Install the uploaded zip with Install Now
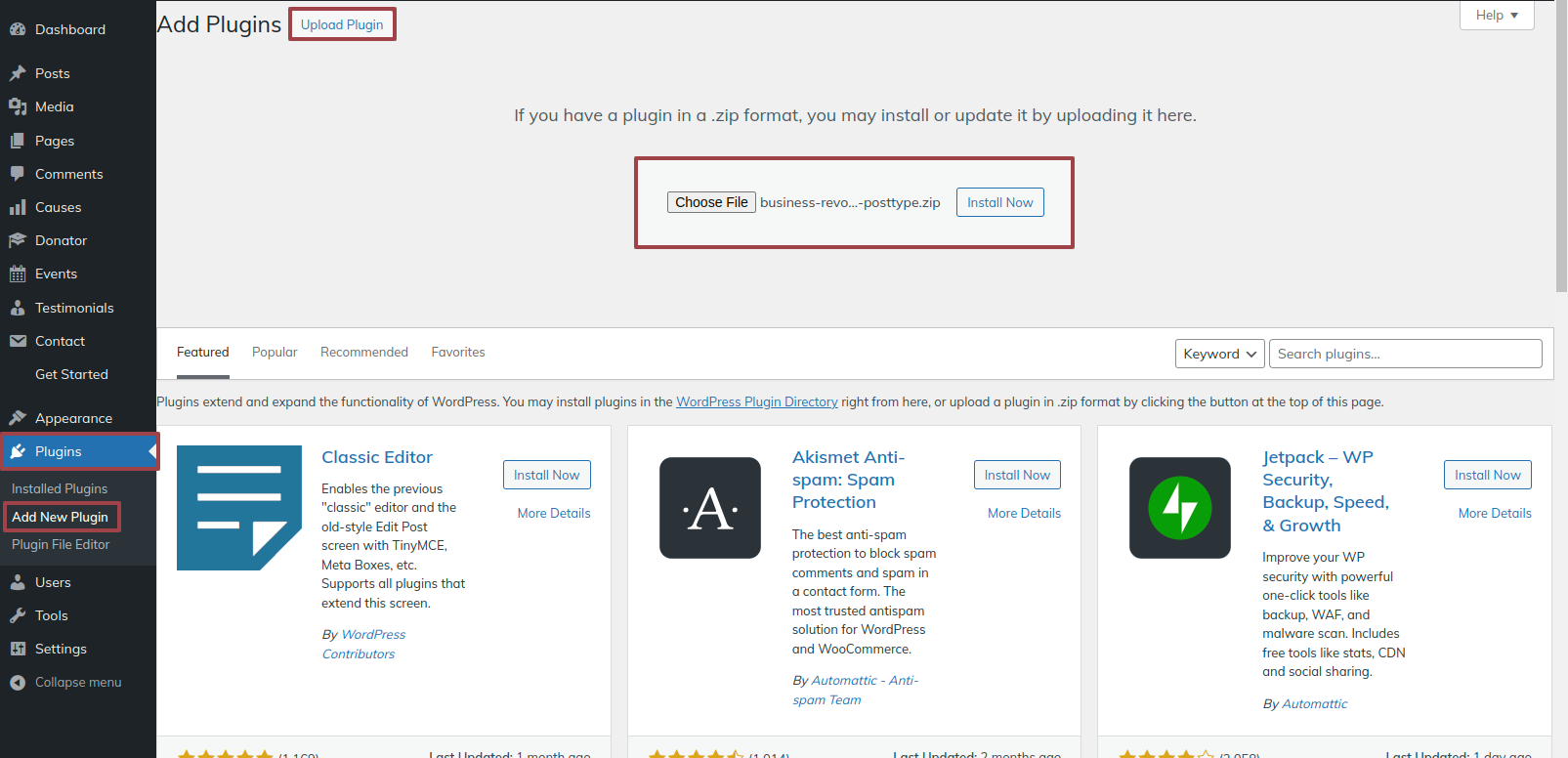Screen dimensions: 1568x758 1000,202
